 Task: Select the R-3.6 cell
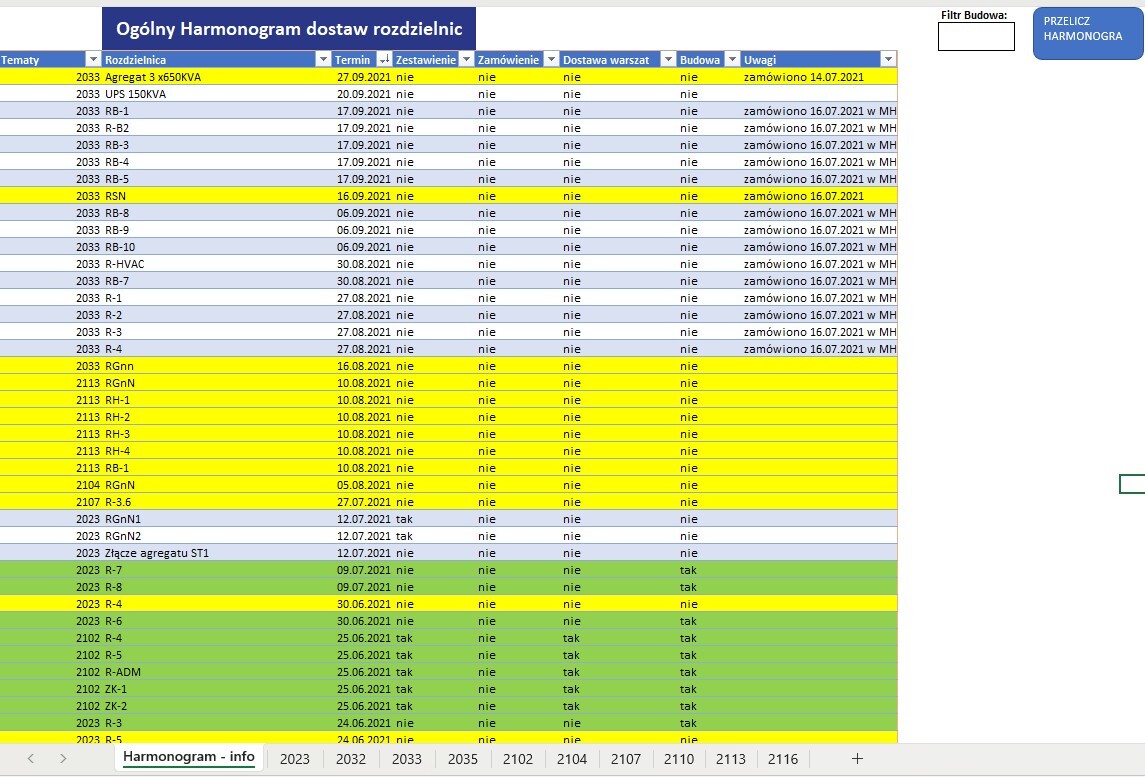pyautogui.click(x=217, y=502)
